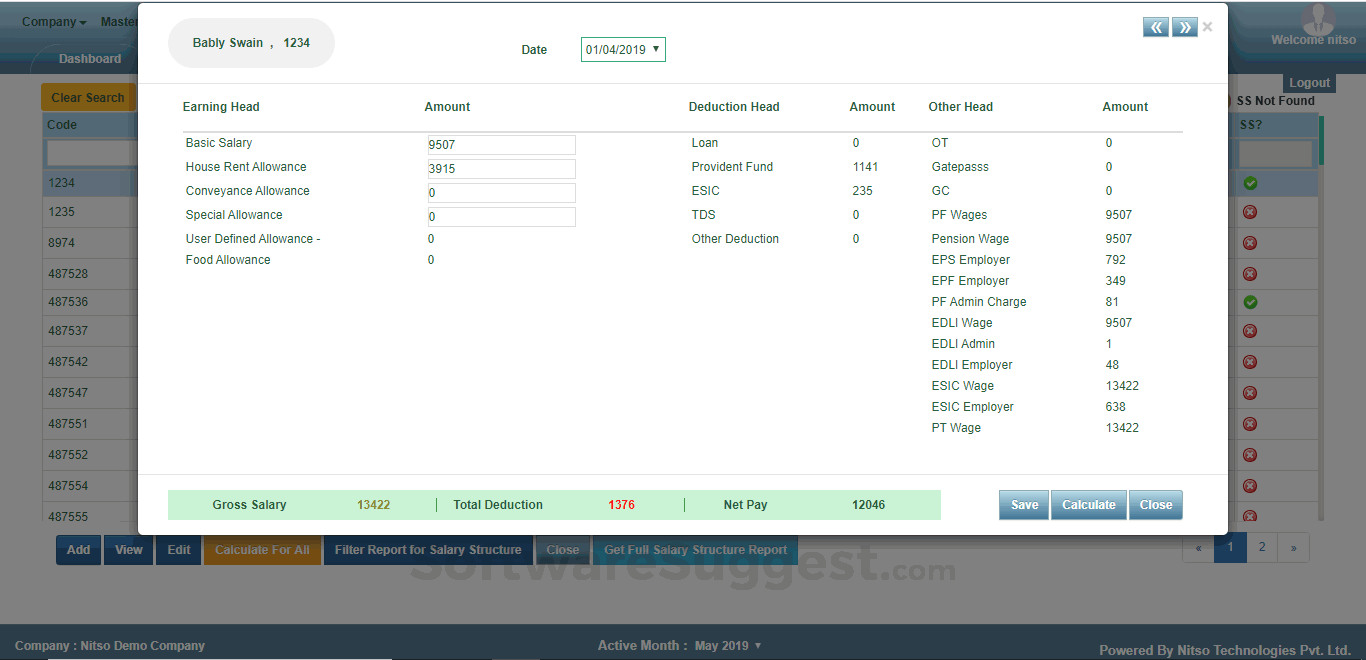
Task: Toggle the green check status beside 487536
Action: click(1250, 302)
